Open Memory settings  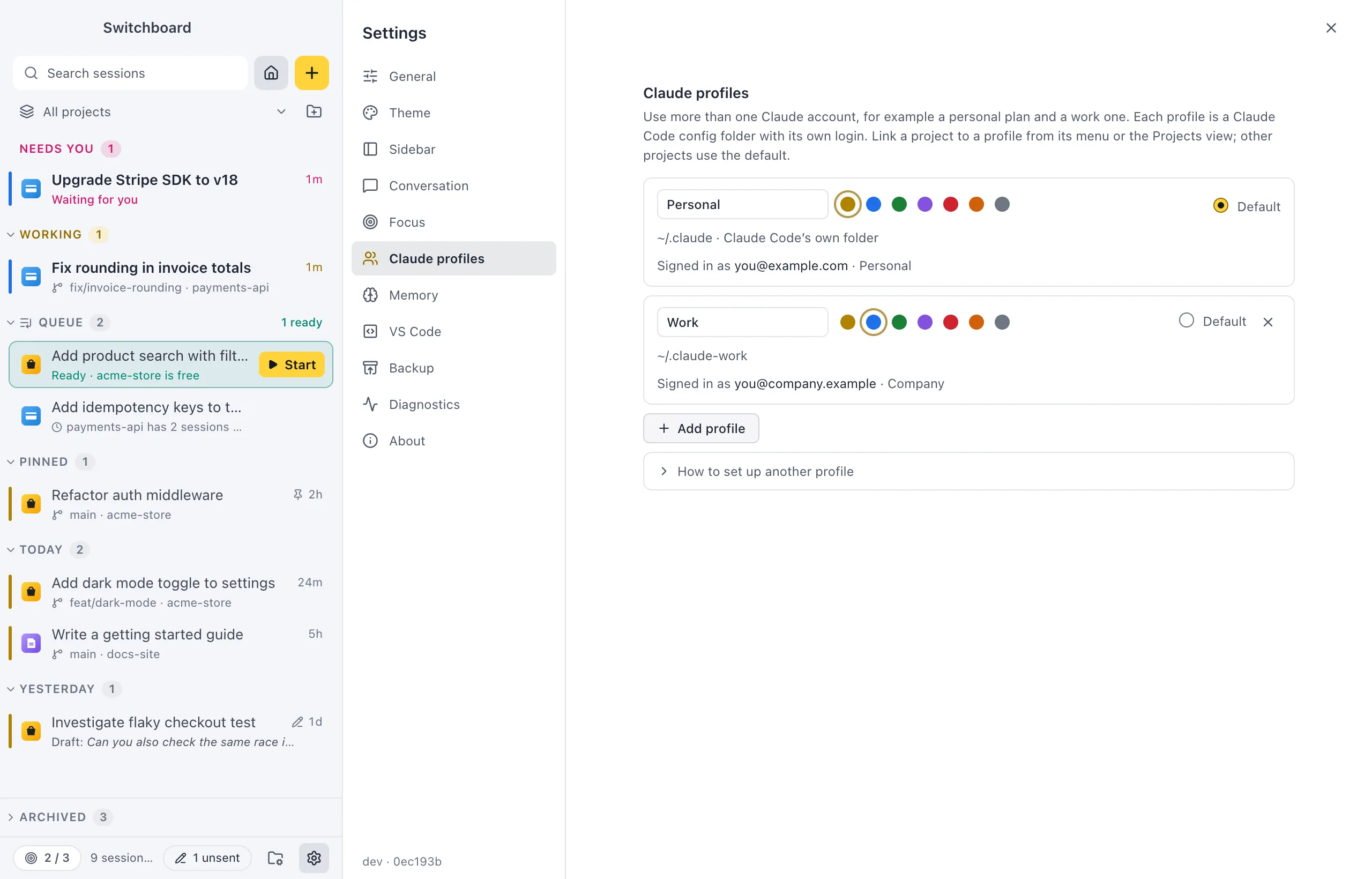(x=454, y=295)
